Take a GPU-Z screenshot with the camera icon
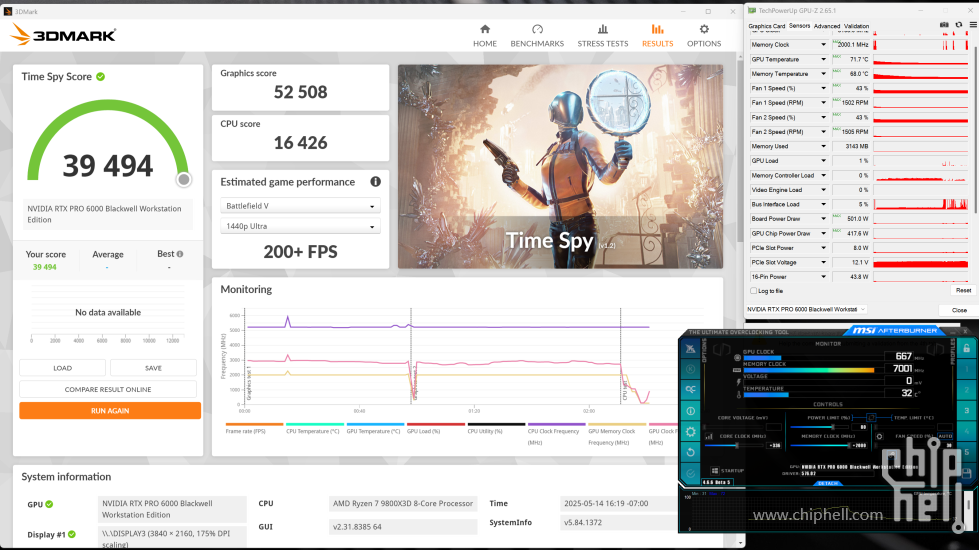The width and height of the screenshot is (979, 550). (944, 25)
